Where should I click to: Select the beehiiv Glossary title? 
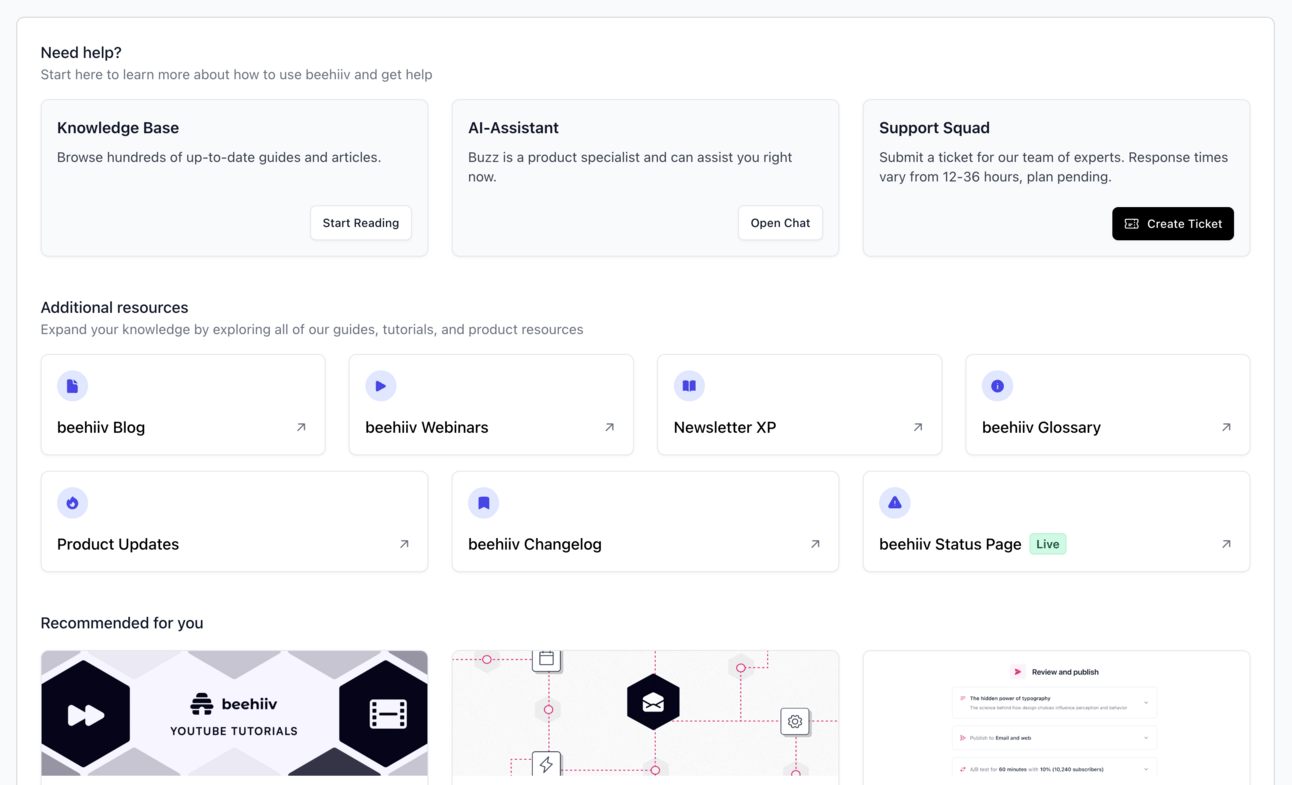tap(1041, 427)
